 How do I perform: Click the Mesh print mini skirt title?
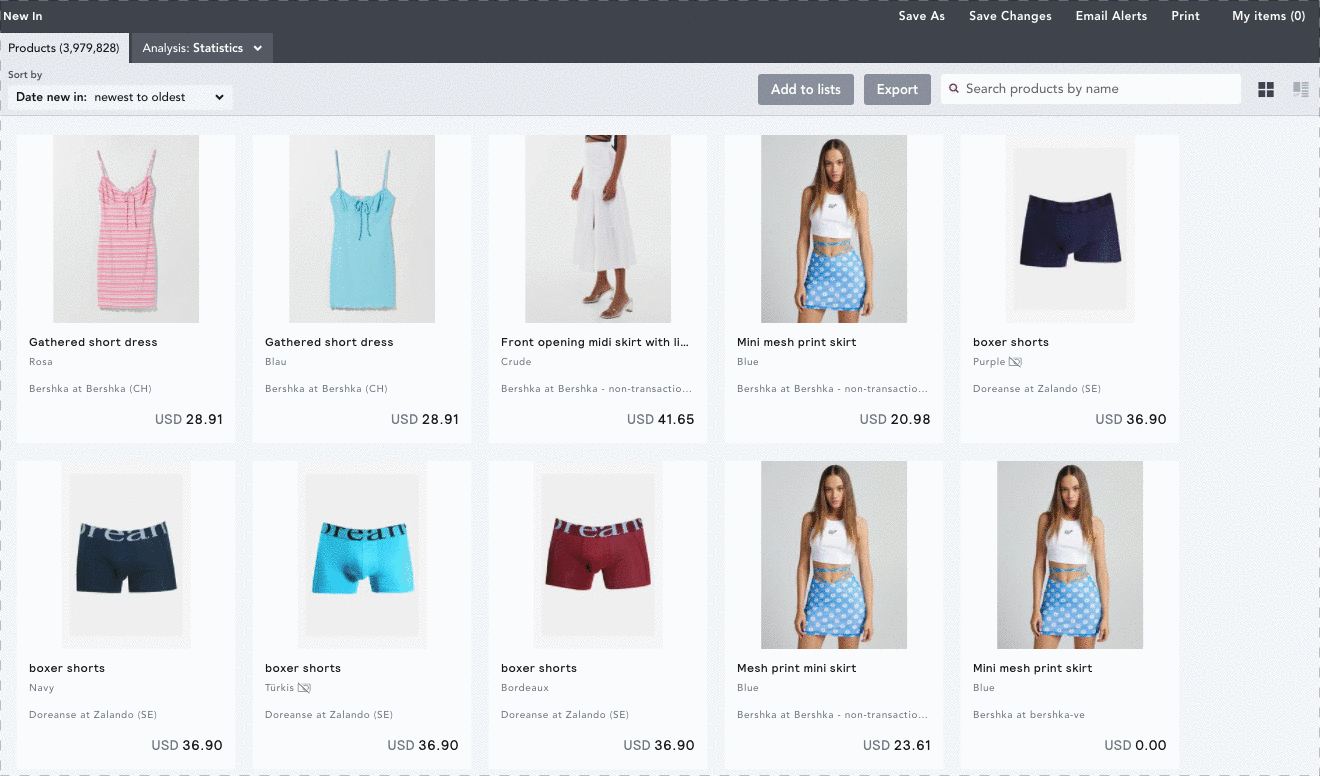tap(797, 668)
